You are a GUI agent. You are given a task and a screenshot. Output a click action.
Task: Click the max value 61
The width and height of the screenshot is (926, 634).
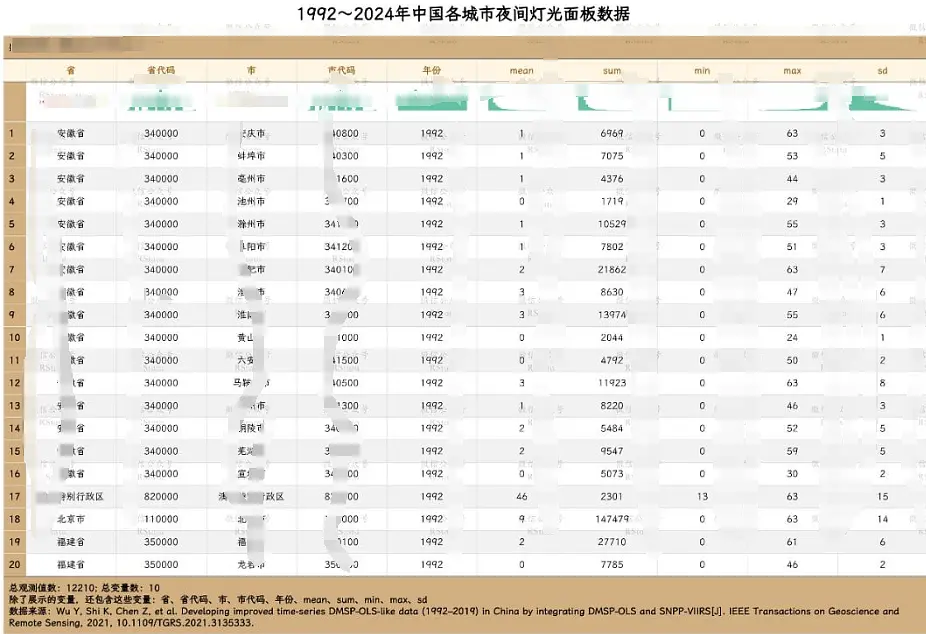[x=792, y=542]
